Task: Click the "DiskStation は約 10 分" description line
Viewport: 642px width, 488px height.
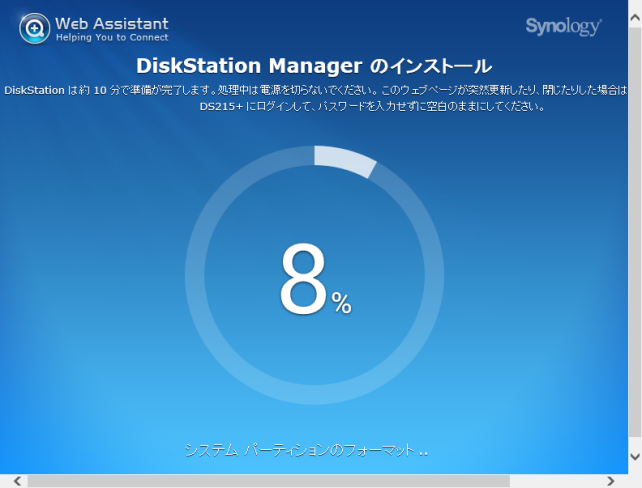Action: pos(315,90)
